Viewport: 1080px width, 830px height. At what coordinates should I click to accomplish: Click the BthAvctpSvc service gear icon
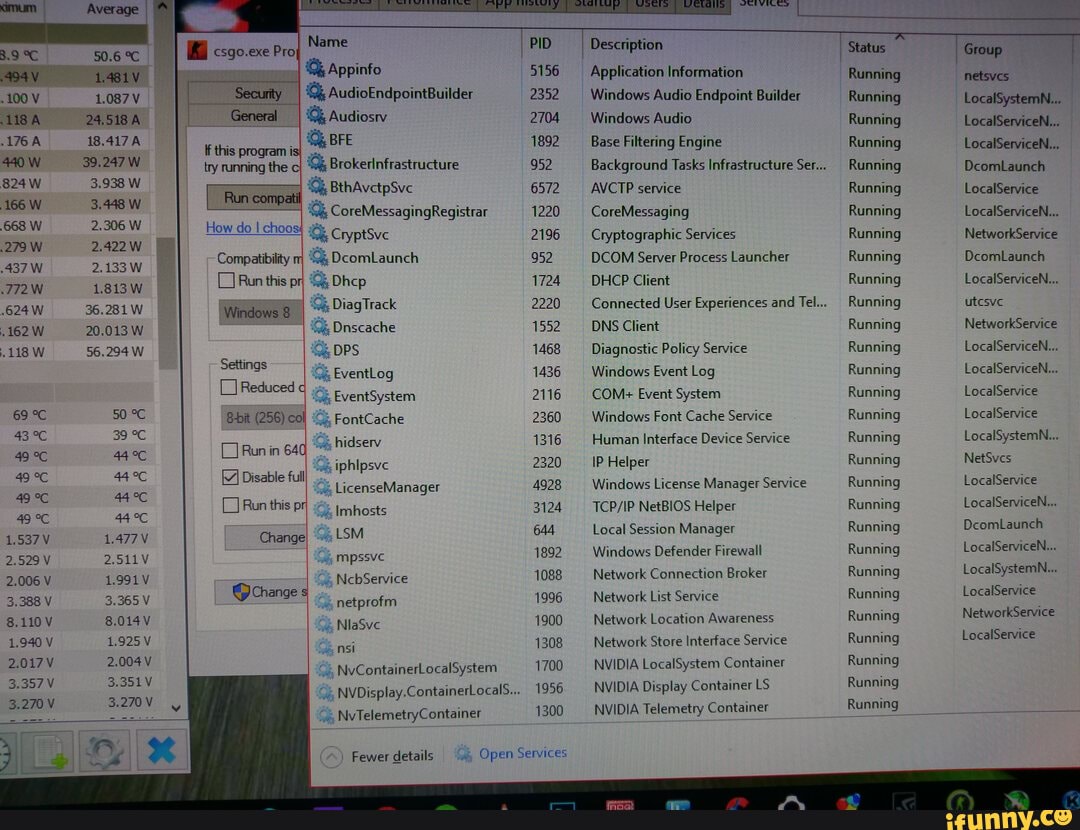pyautogui.click(x=318, y=186)
